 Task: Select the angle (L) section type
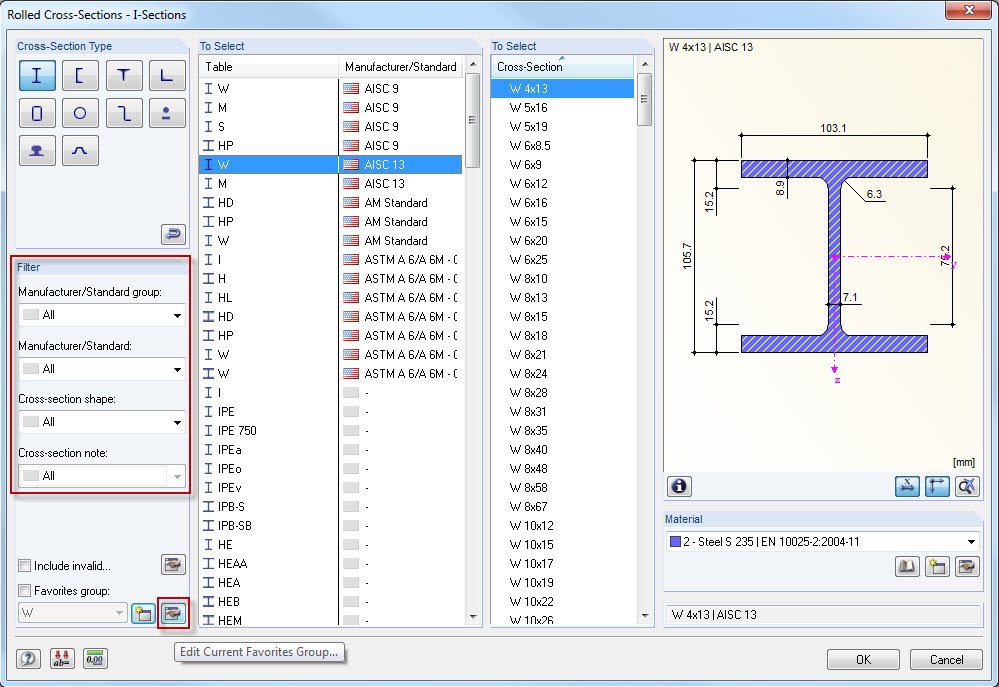coord(167,76)
